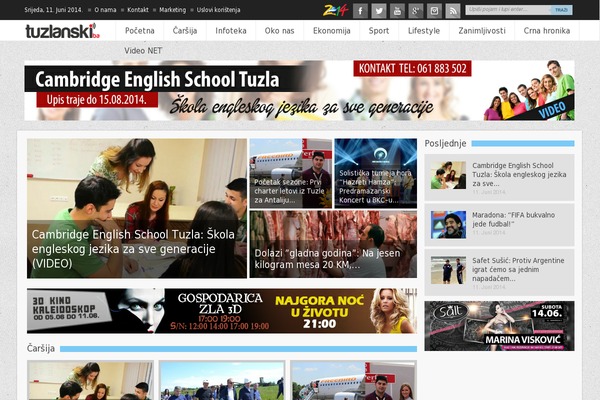Go to the Početna menu item
The image size is (600, 400).
coord(140,31)
